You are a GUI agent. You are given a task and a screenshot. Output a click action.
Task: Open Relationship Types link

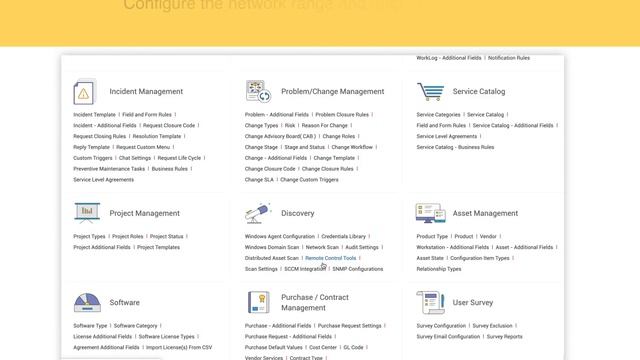(x=439, y=269)
